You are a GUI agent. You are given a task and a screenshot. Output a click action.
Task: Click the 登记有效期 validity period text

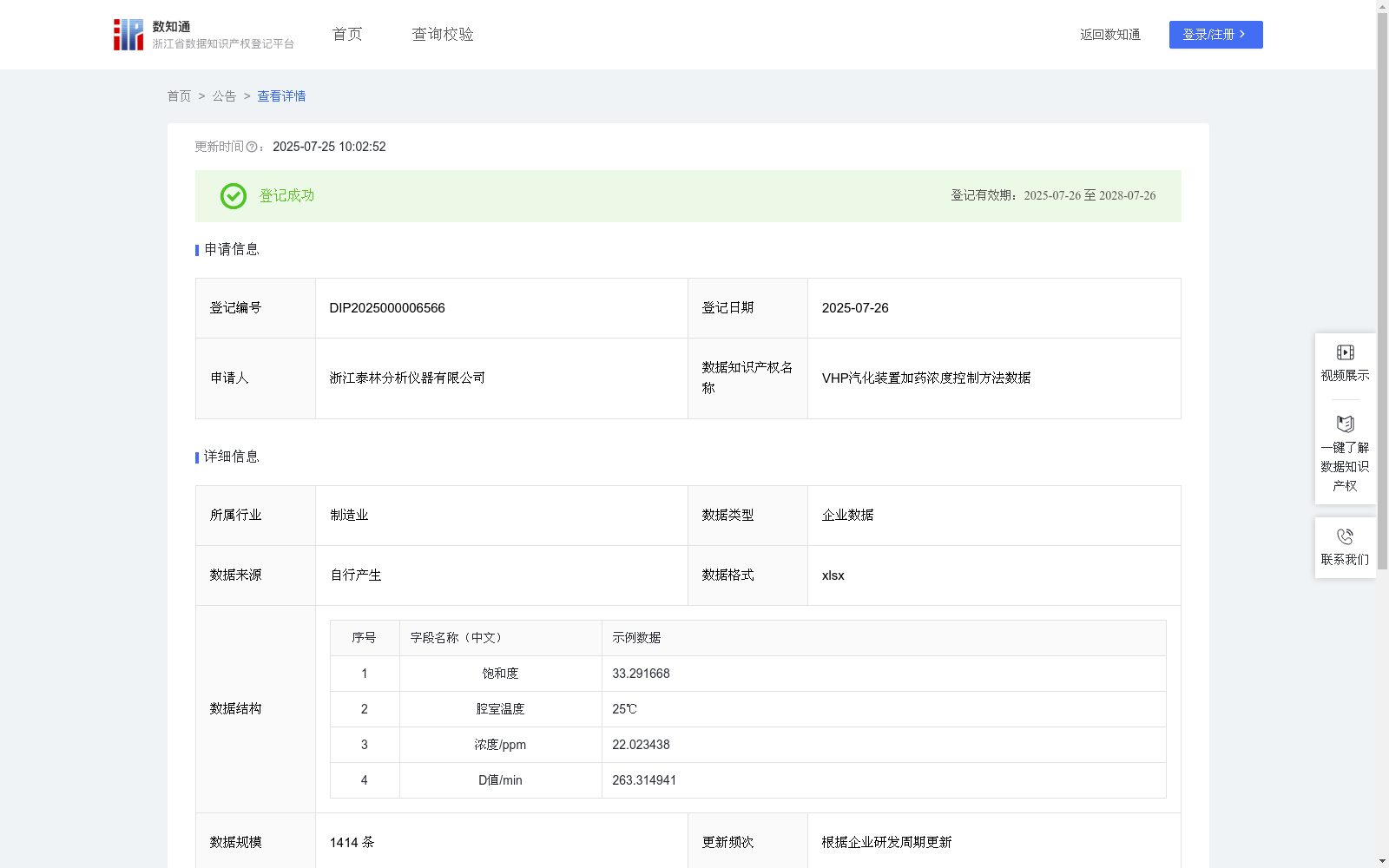(1053, 196)
